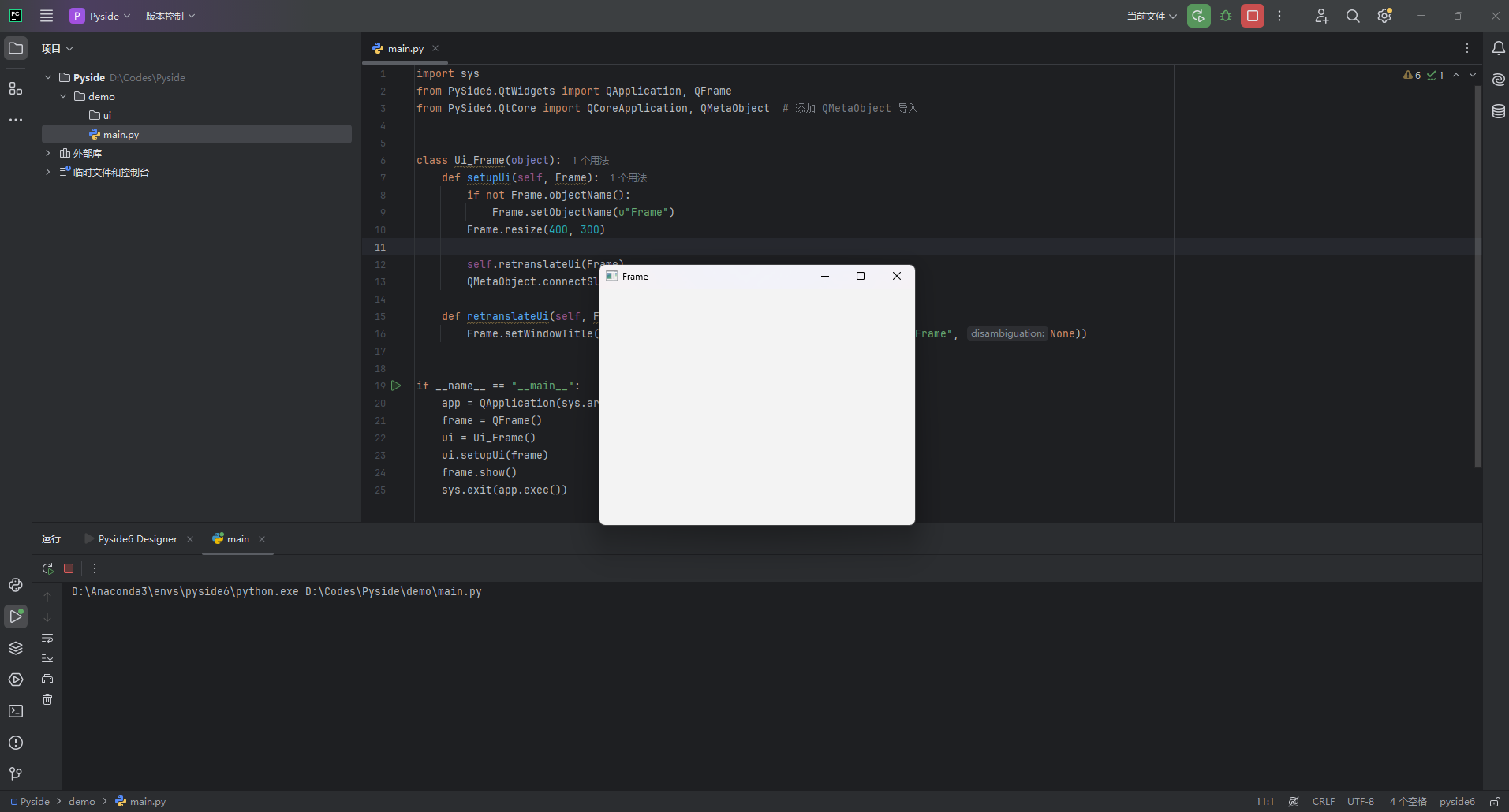This screenshot has width=1509, height=812.
Task: Click main.py breadcrumb in status bar
Action: [140, 801]
